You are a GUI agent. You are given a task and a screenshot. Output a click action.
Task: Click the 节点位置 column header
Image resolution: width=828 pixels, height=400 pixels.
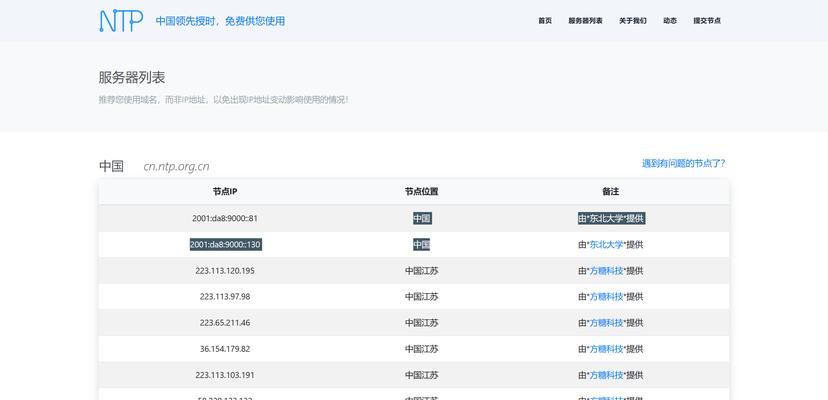pyautogui.click(x=421, y=192)
